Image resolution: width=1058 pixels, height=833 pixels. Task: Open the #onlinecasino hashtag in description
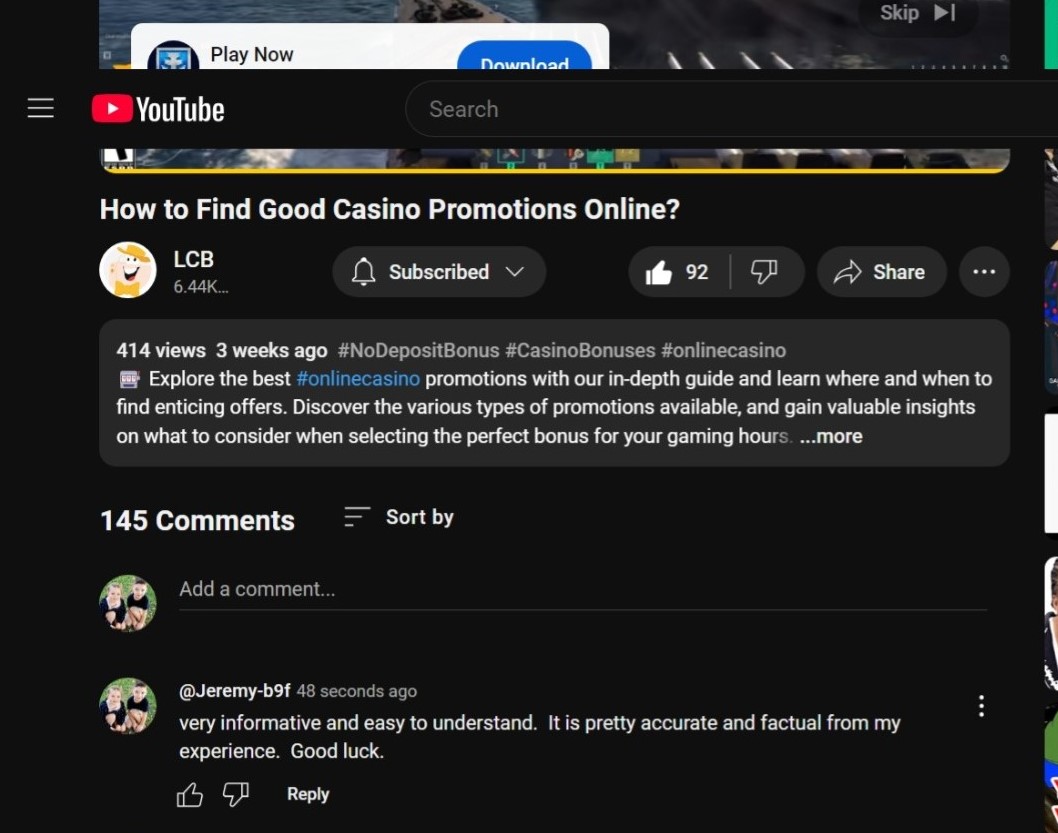(x=358, y=378)
